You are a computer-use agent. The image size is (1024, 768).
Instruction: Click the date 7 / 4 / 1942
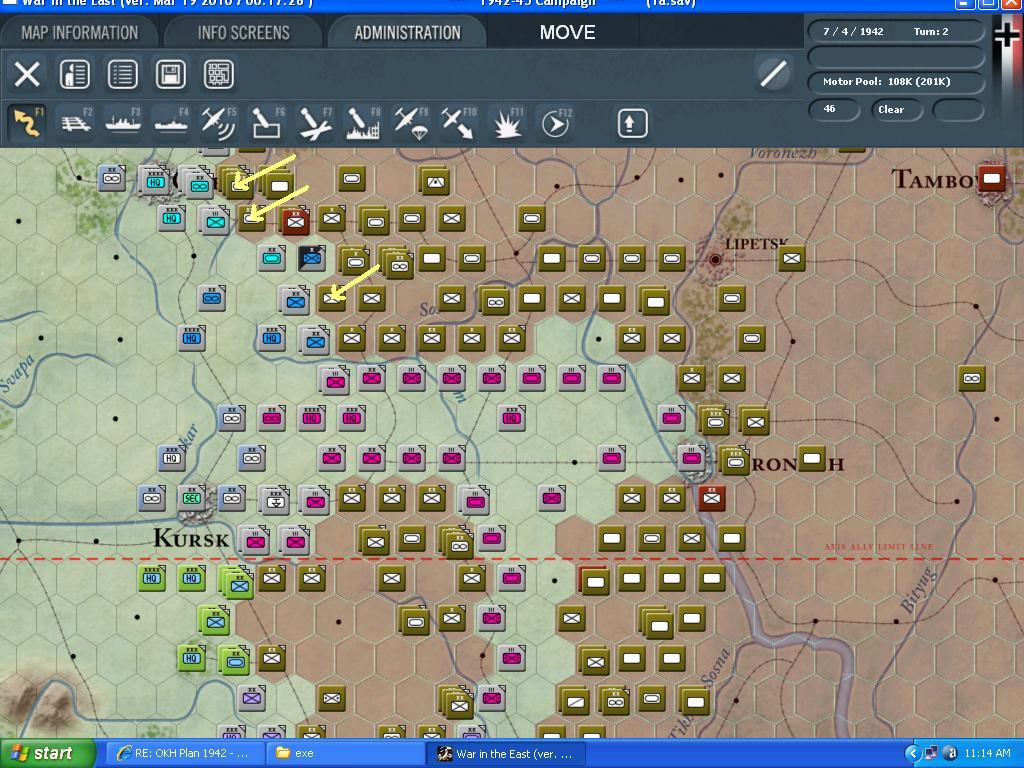tap(853, 31)
